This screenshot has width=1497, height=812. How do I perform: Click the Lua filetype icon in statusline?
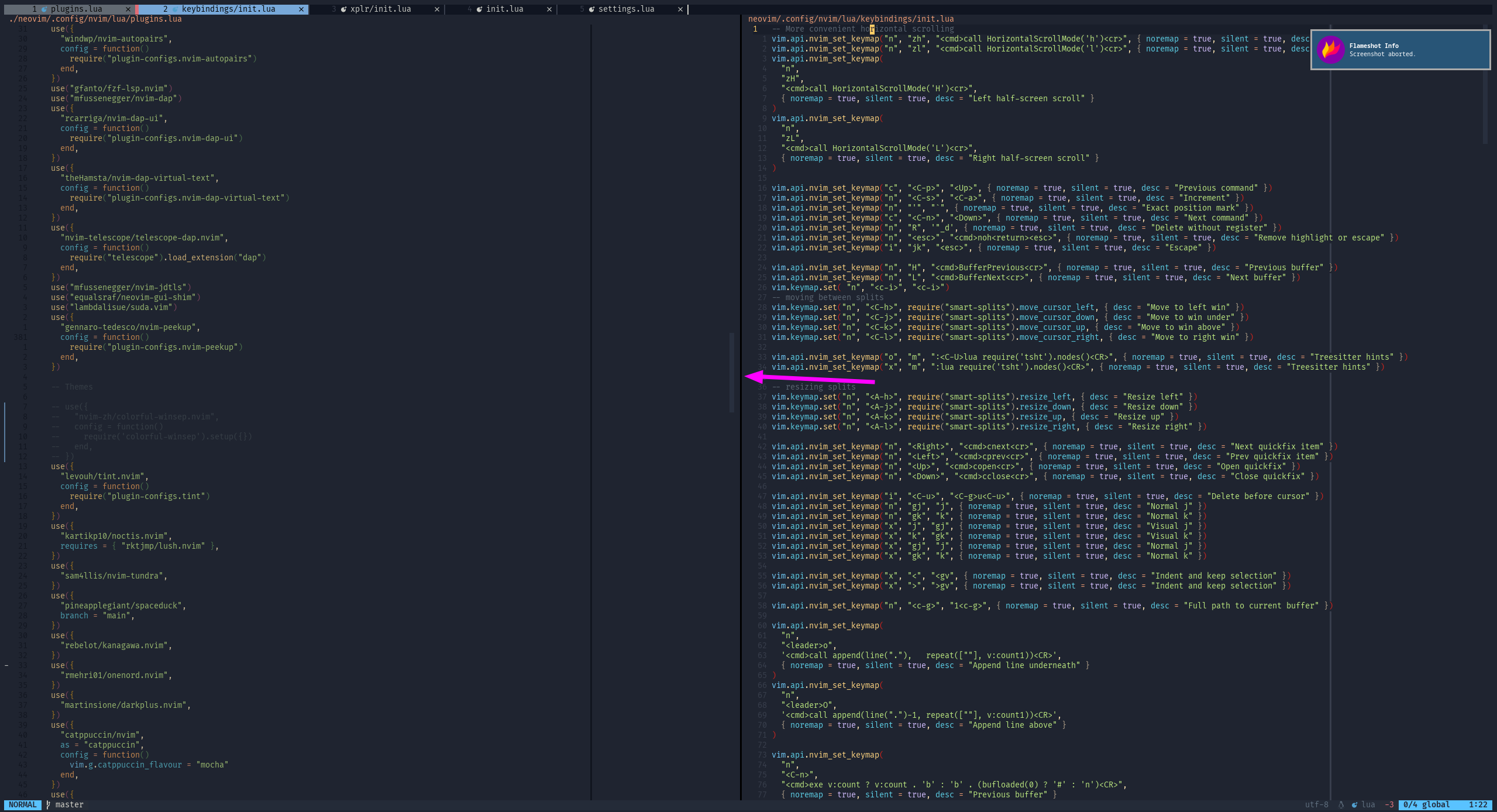coord(1354,805)
